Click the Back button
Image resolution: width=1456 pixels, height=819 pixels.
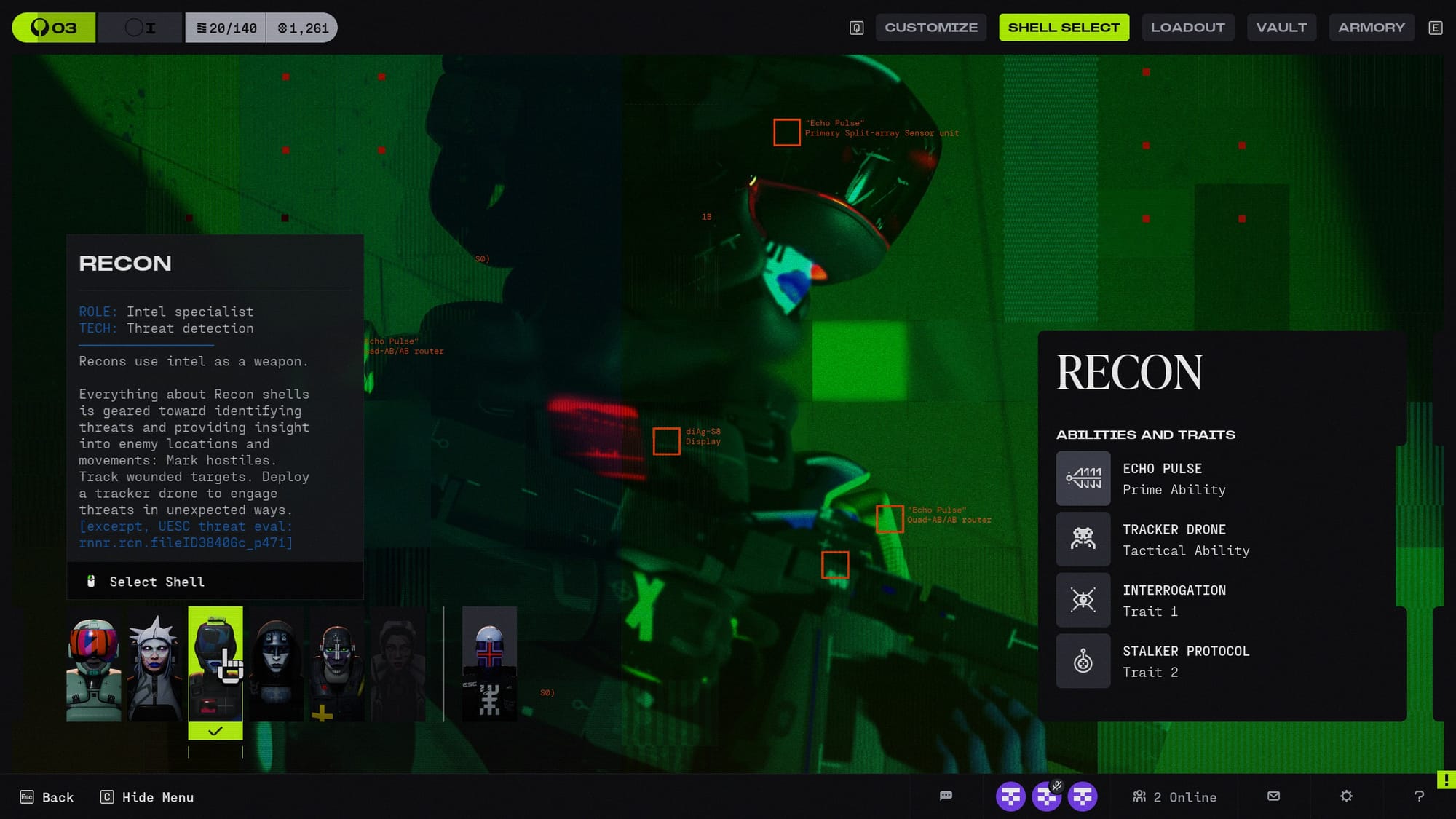[47, 797]
